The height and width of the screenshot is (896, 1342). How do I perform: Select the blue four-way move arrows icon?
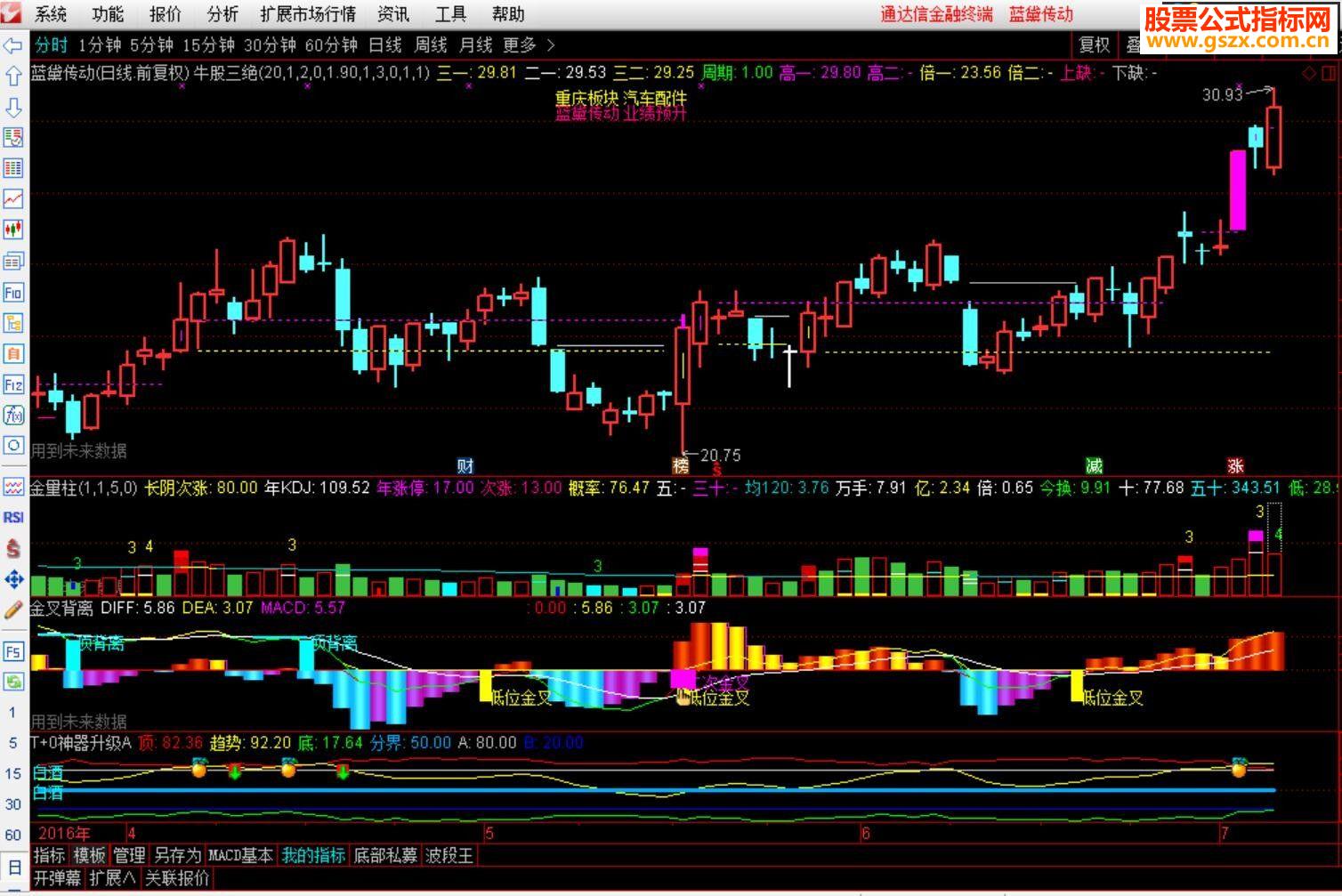tap(13, 580)
